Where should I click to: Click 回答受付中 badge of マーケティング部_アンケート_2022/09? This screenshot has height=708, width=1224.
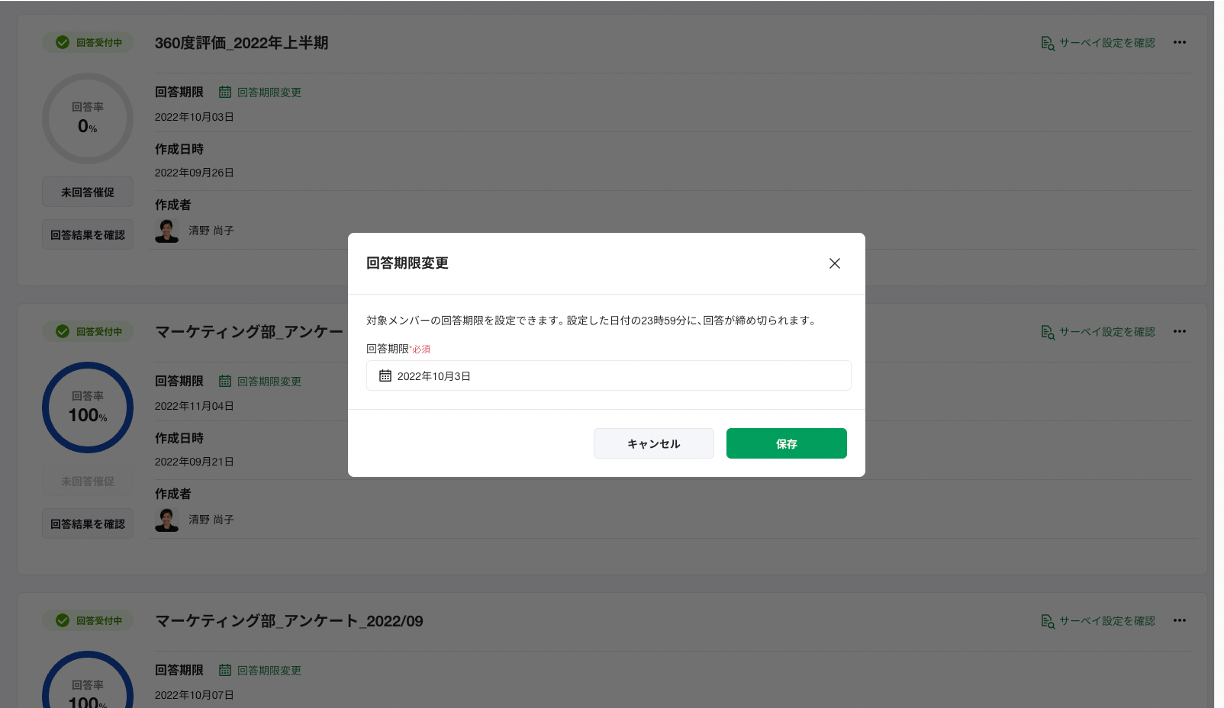pyautogui.click(x=87, y=621)
